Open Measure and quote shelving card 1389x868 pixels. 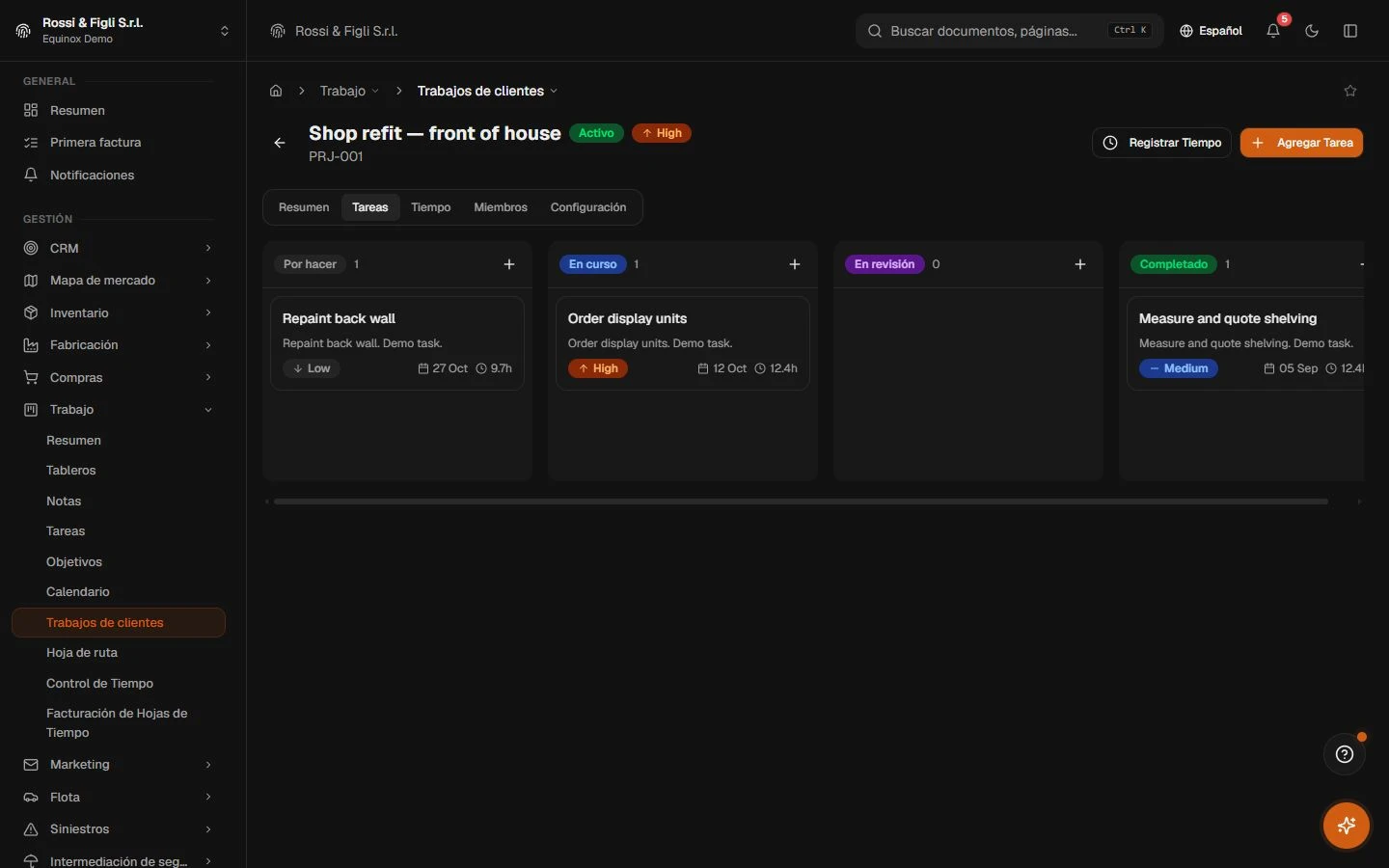pyautogui.click(x=1245, y=343)
